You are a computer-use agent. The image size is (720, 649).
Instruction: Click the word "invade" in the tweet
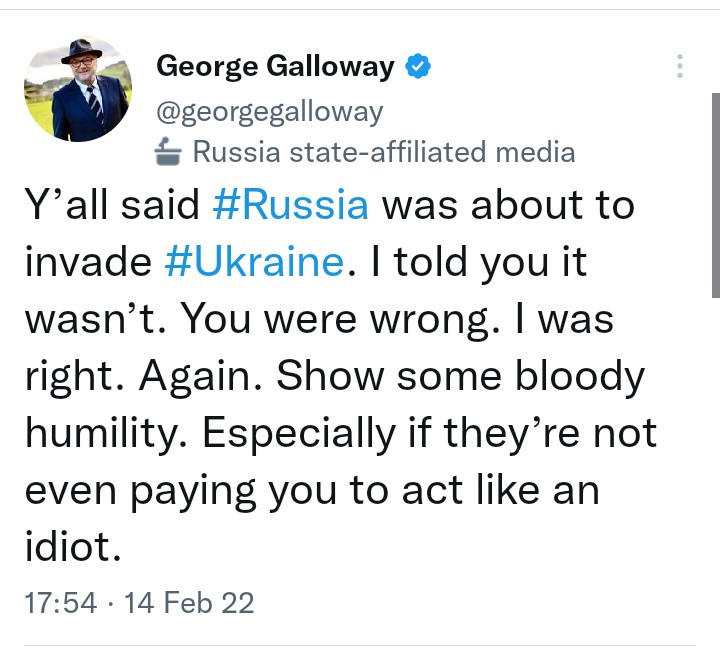86,262
